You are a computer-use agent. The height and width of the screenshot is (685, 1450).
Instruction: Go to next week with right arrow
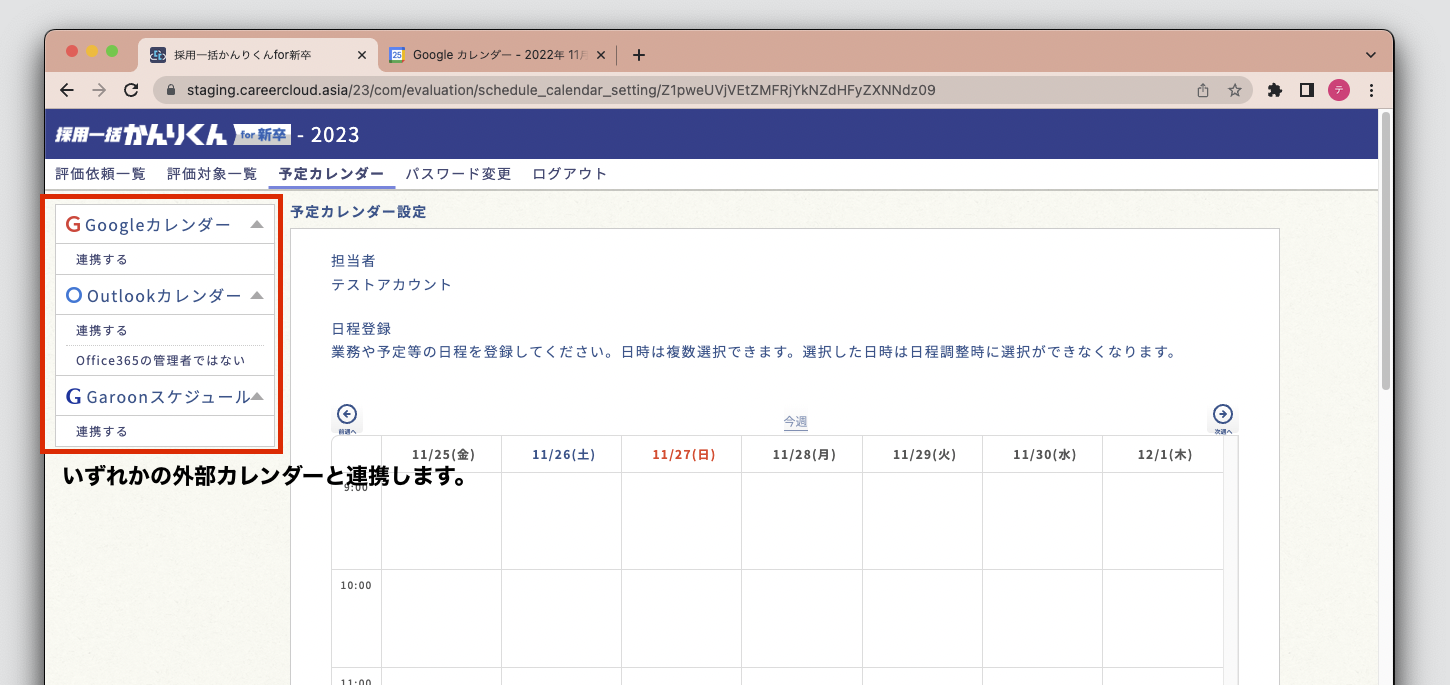[x=1223, y=415]
